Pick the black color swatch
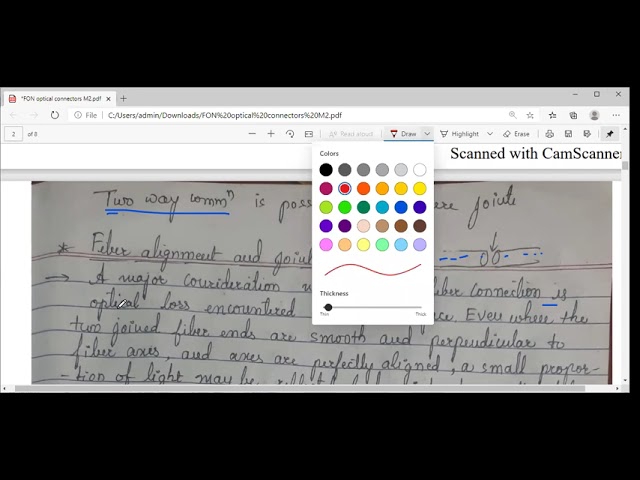The height and width of the screenshot is (480, 640). tap(326, 169)
